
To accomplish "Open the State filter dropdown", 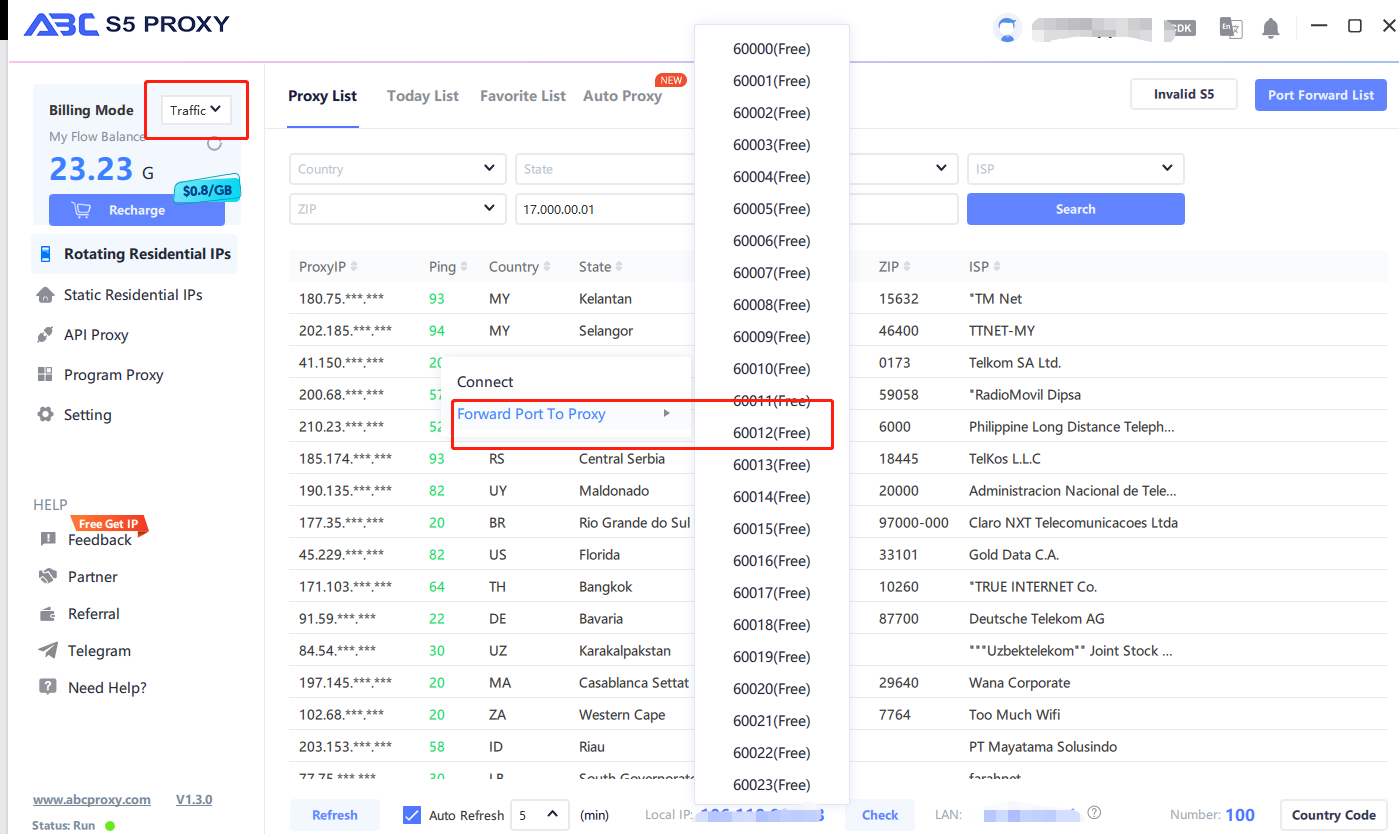I will click(x=605, y=169).
